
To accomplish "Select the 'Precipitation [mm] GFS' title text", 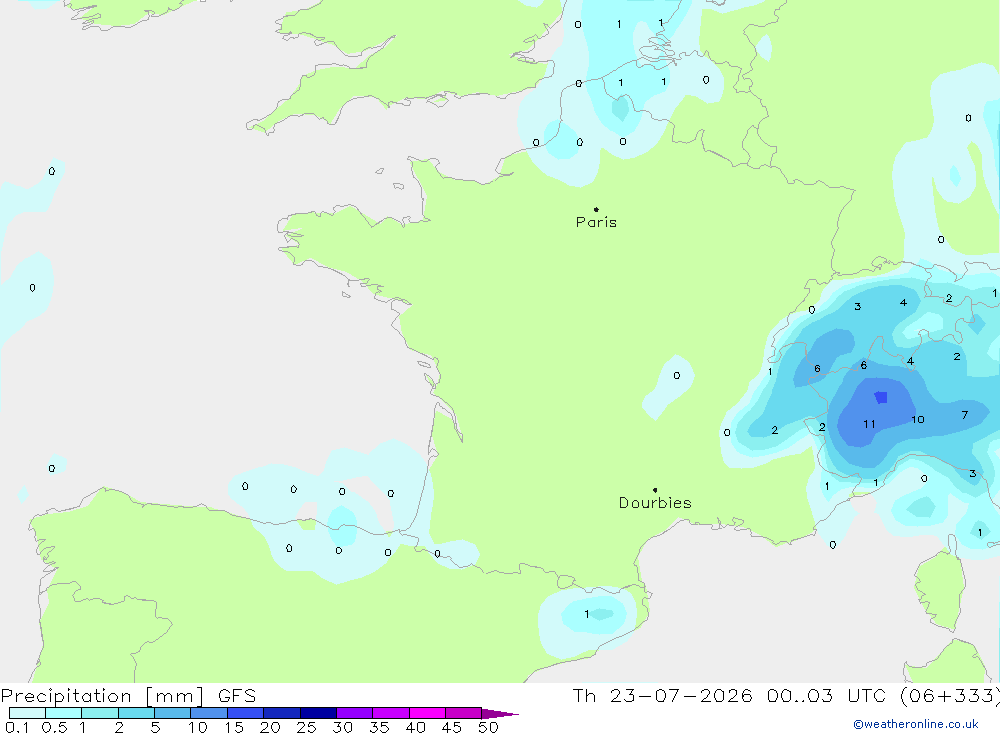I will click(128, 695).
